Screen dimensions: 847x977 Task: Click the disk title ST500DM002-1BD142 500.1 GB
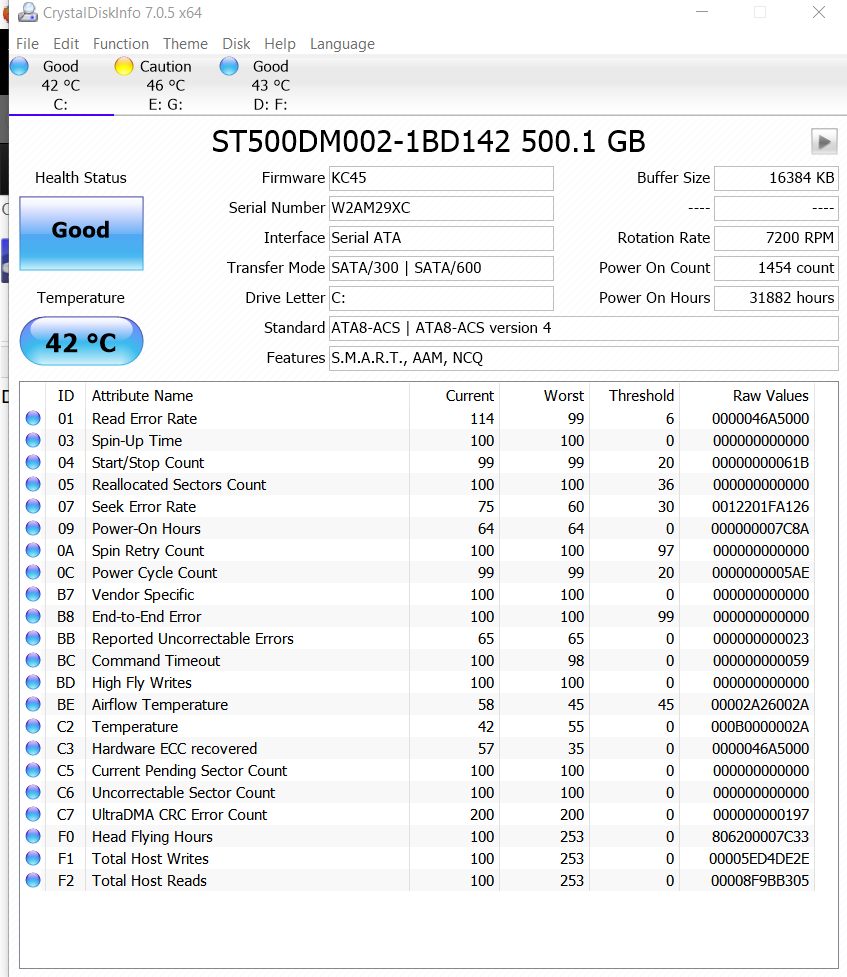pos(428,141)
